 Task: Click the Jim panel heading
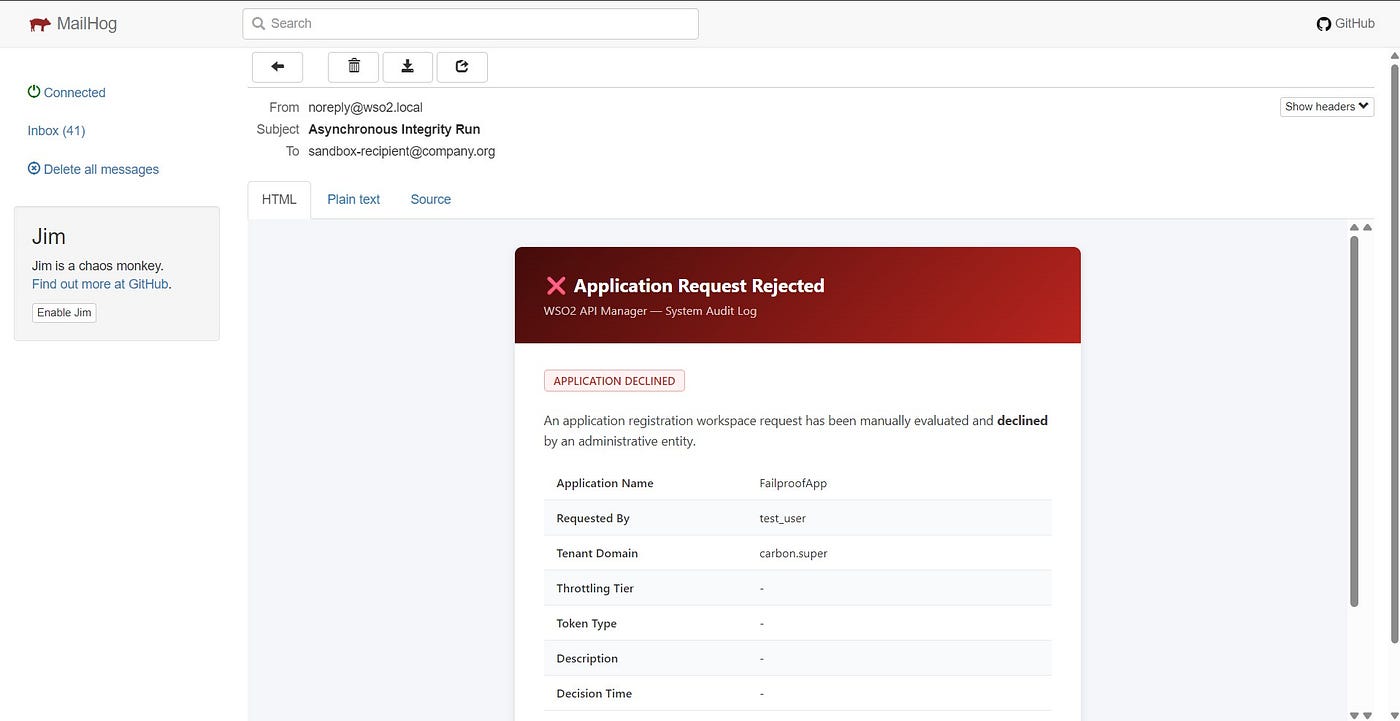coord(49,237)
